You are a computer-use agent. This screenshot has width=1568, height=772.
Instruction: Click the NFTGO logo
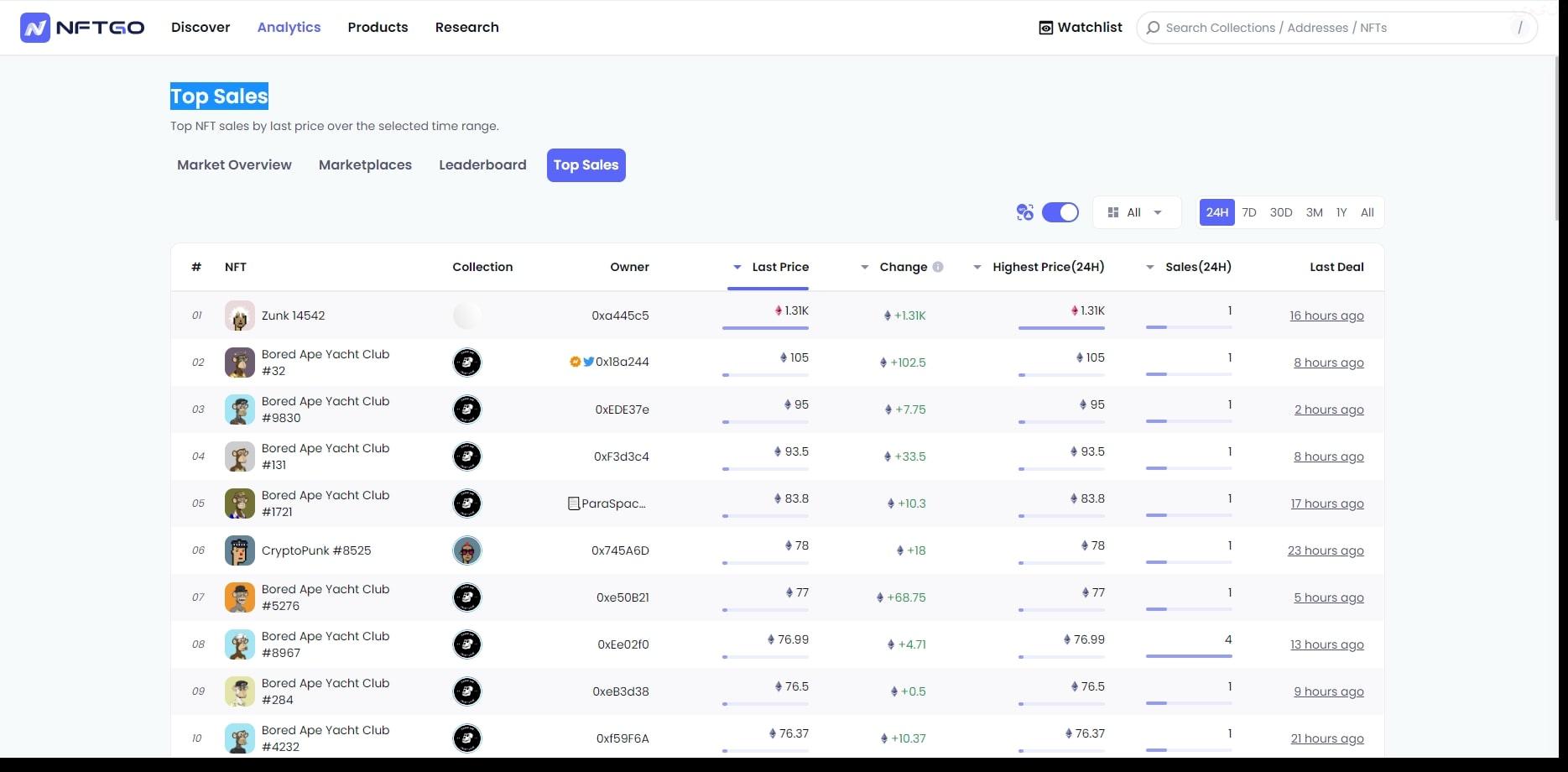click(x=82, y=28)
